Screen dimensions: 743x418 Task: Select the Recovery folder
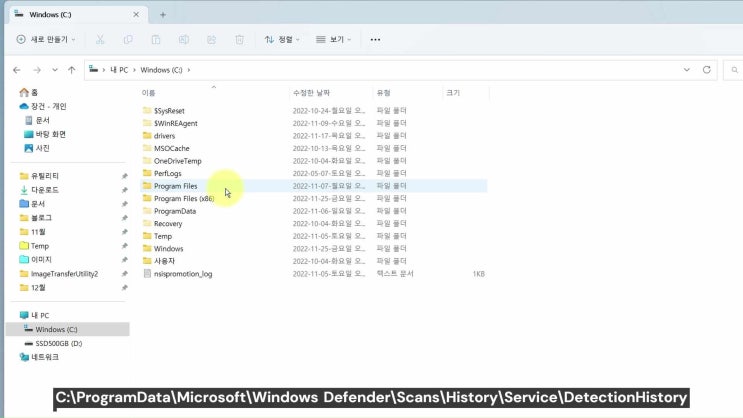tap(168, 224)
